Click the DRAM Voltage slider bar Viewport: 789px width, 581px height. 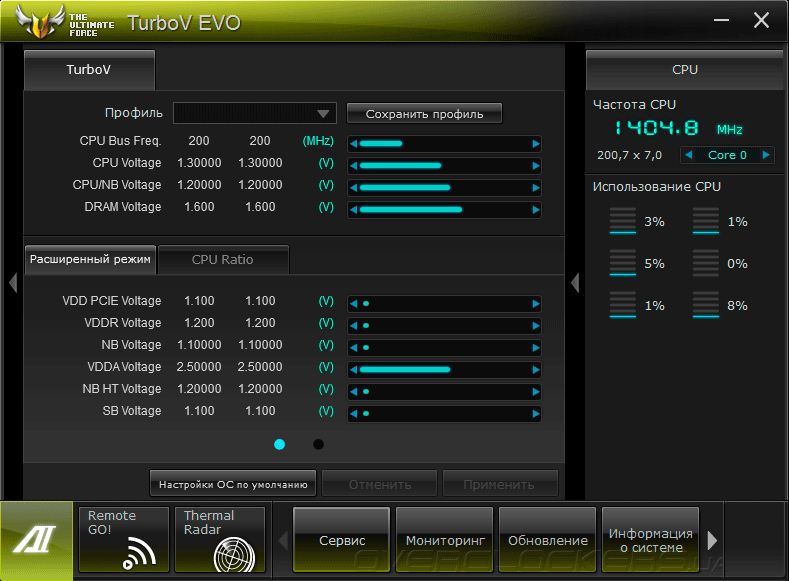tap(445, 210)
